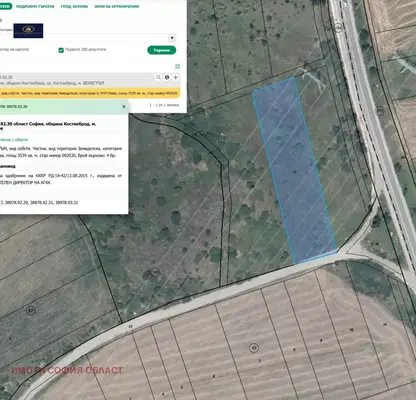Open the ПОДРОБНО ТЪРСЕНЕ tab
This screenshot has height=400, width=416.
pyautogui.click(x=35, y=6)
